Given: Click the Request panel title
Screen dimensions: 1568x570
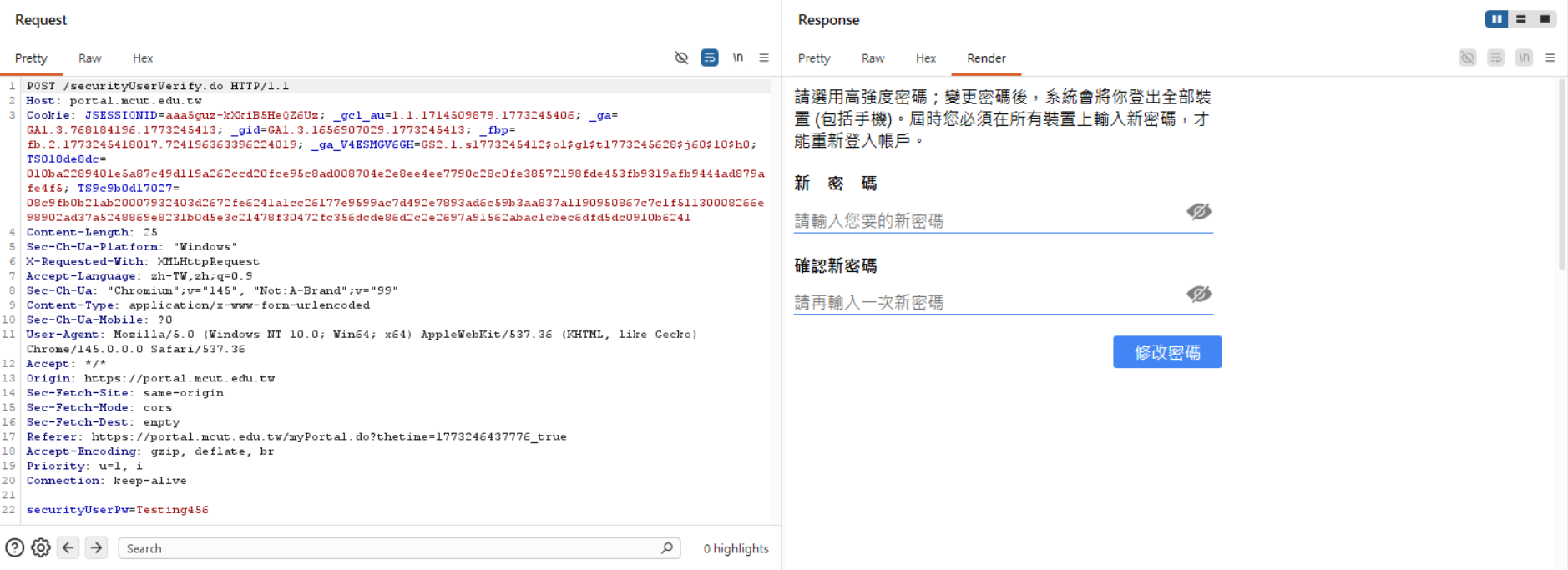Looking at the screenshot, I should (x=41, y=20).
